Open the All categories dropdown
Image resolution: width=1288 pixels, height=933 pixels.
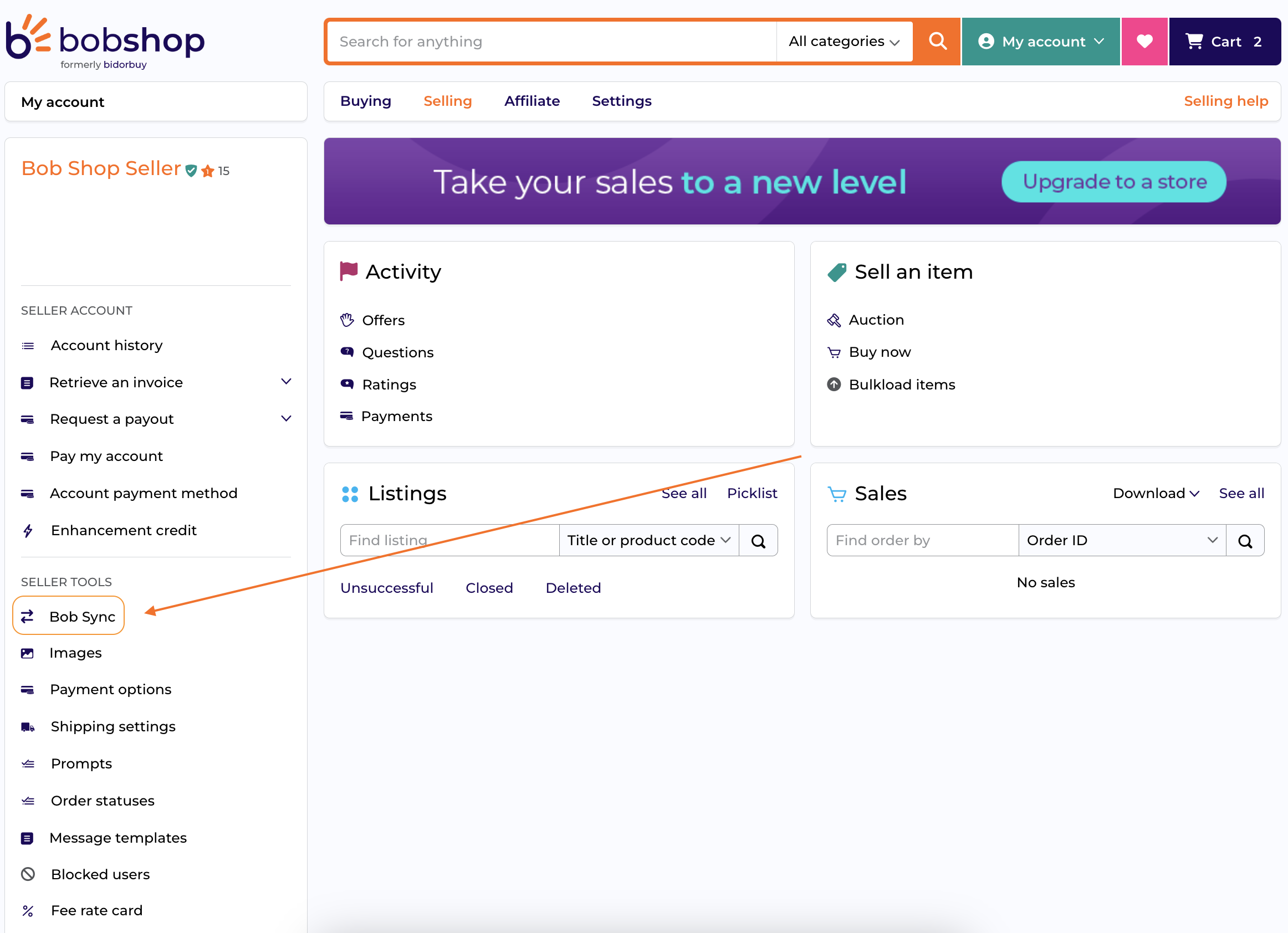[844, 42]
